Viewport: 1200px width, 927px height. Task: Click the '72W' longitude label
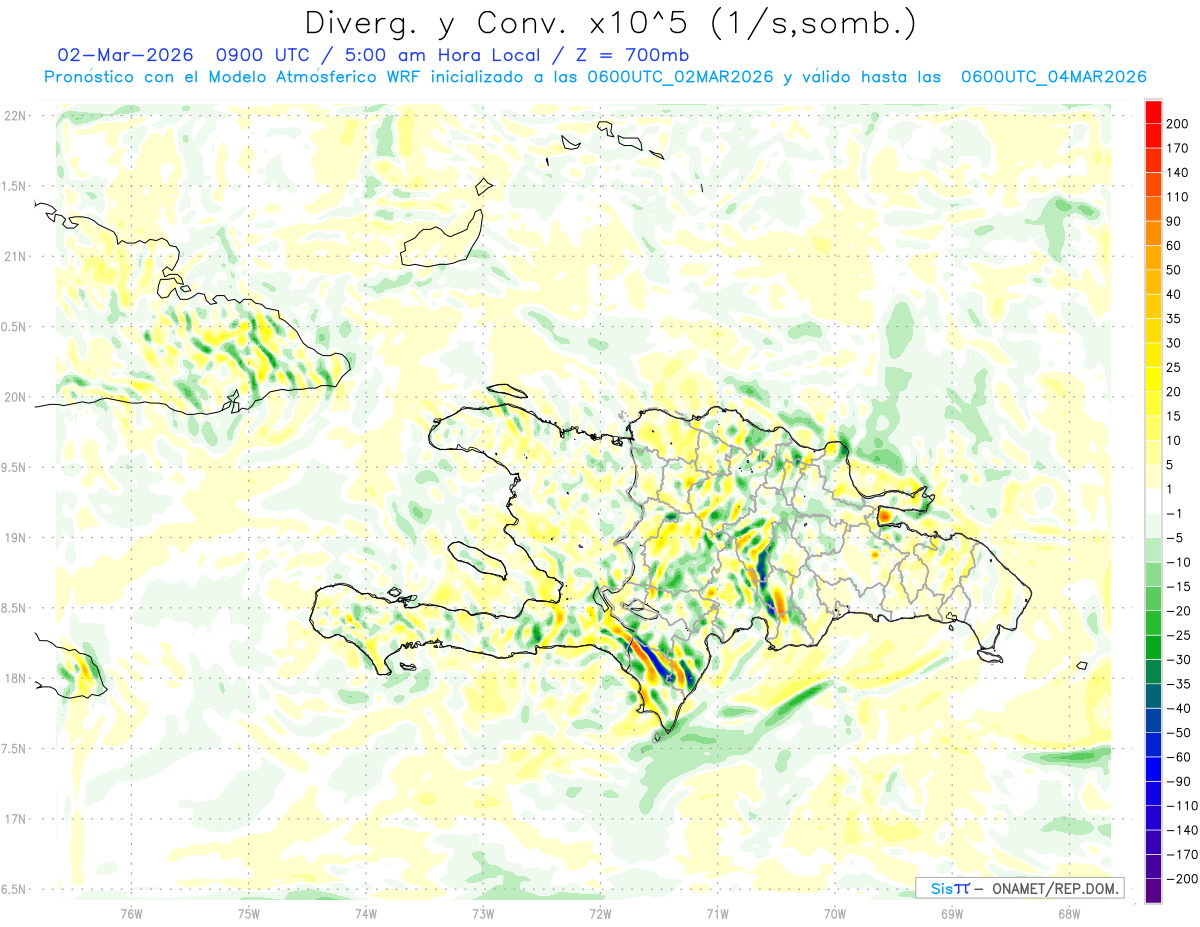tap(600, 913)
